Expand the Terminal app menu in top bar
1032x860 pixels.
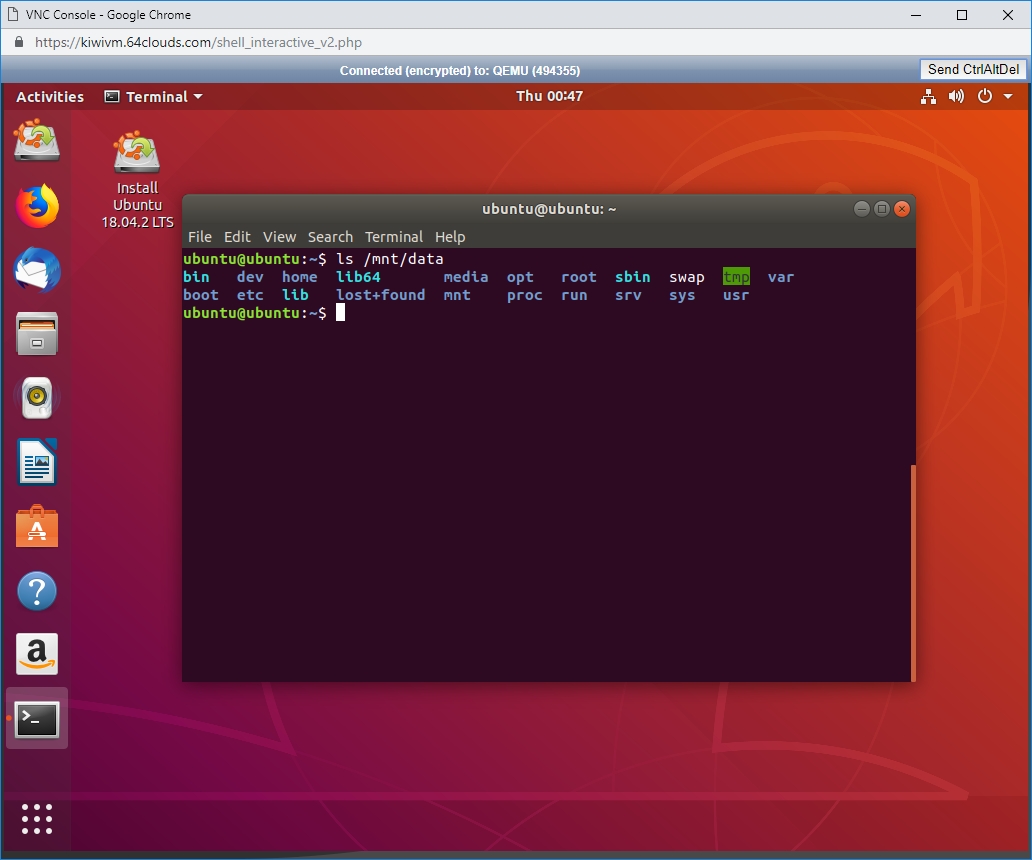pyautogui.click(x=153, y=97)
